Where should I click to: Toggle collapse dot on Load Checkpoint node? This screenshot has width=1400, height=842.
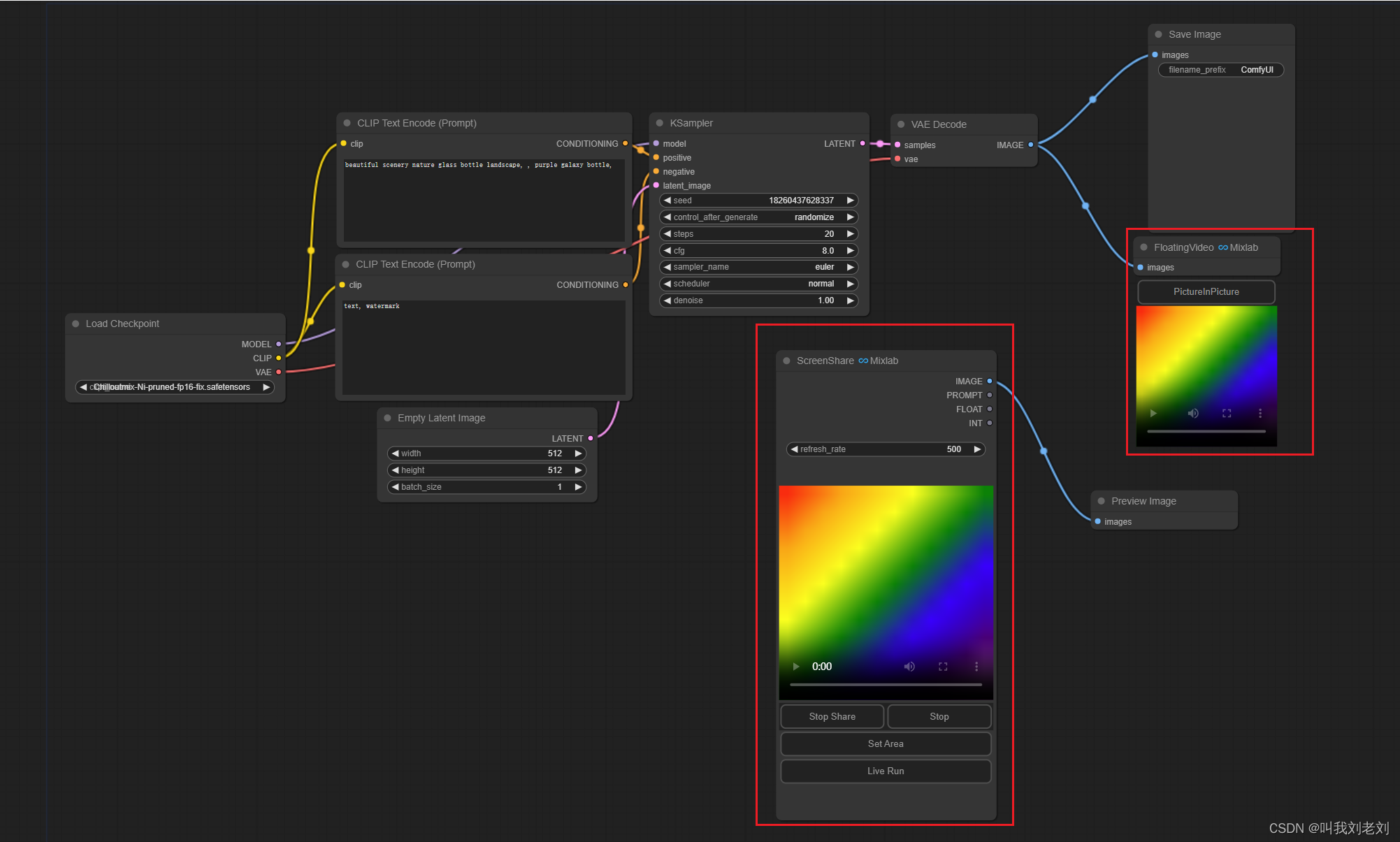75,324
